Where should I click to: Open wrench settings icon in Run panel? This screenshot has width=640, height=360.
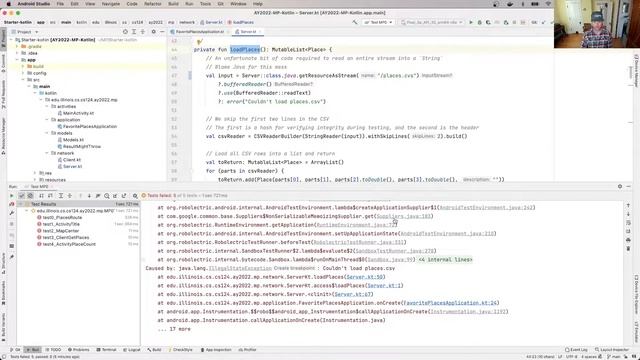11,213
